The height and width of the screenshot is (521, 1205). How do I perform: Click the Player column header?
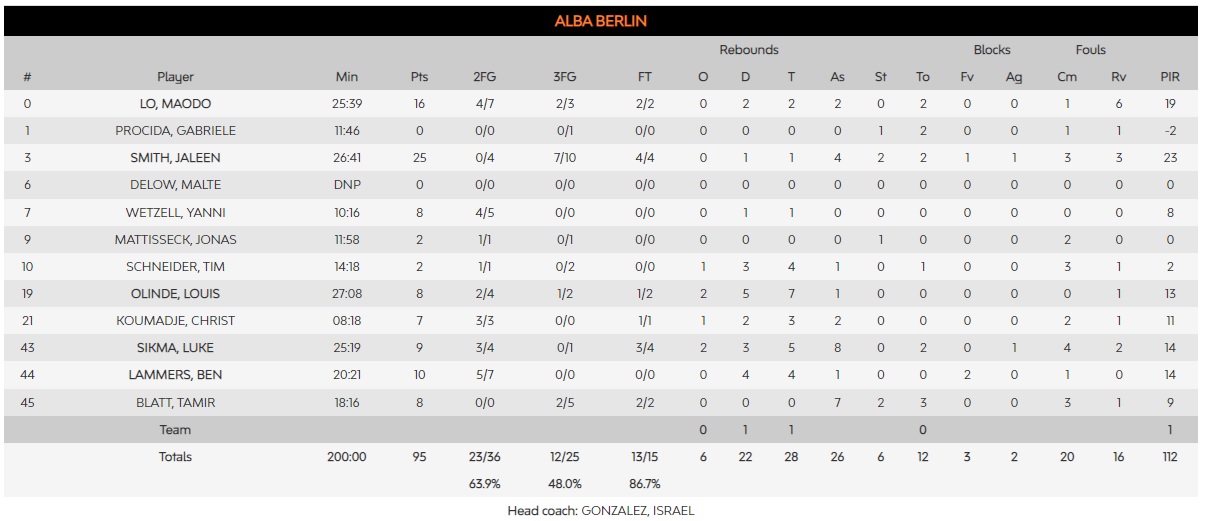pos(175,77)
